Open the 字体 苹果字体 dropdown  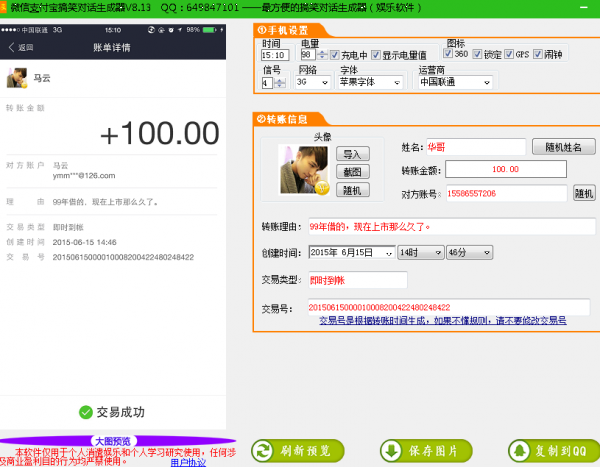tap(370, 82)
